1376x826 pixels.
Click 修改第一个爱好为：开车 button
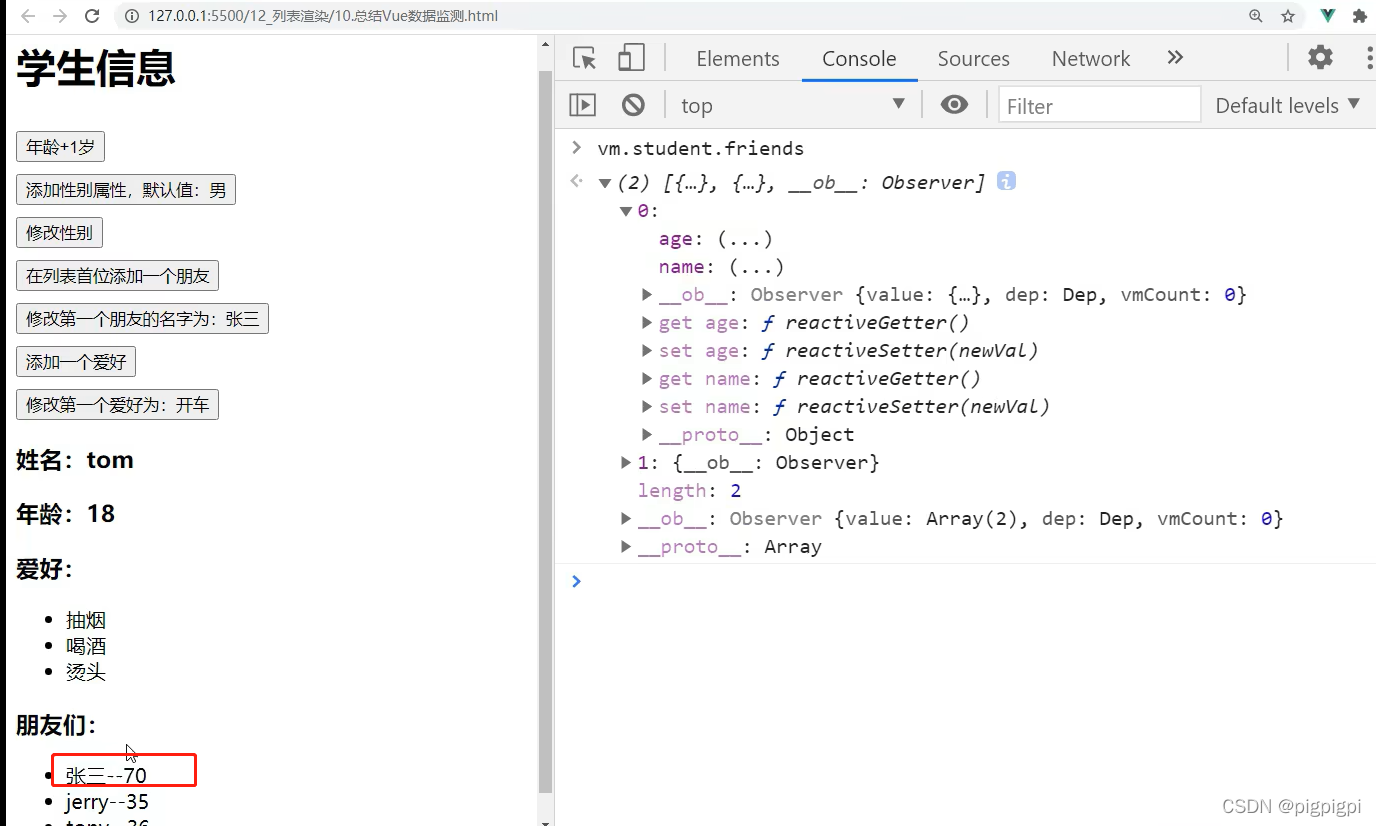117,405
